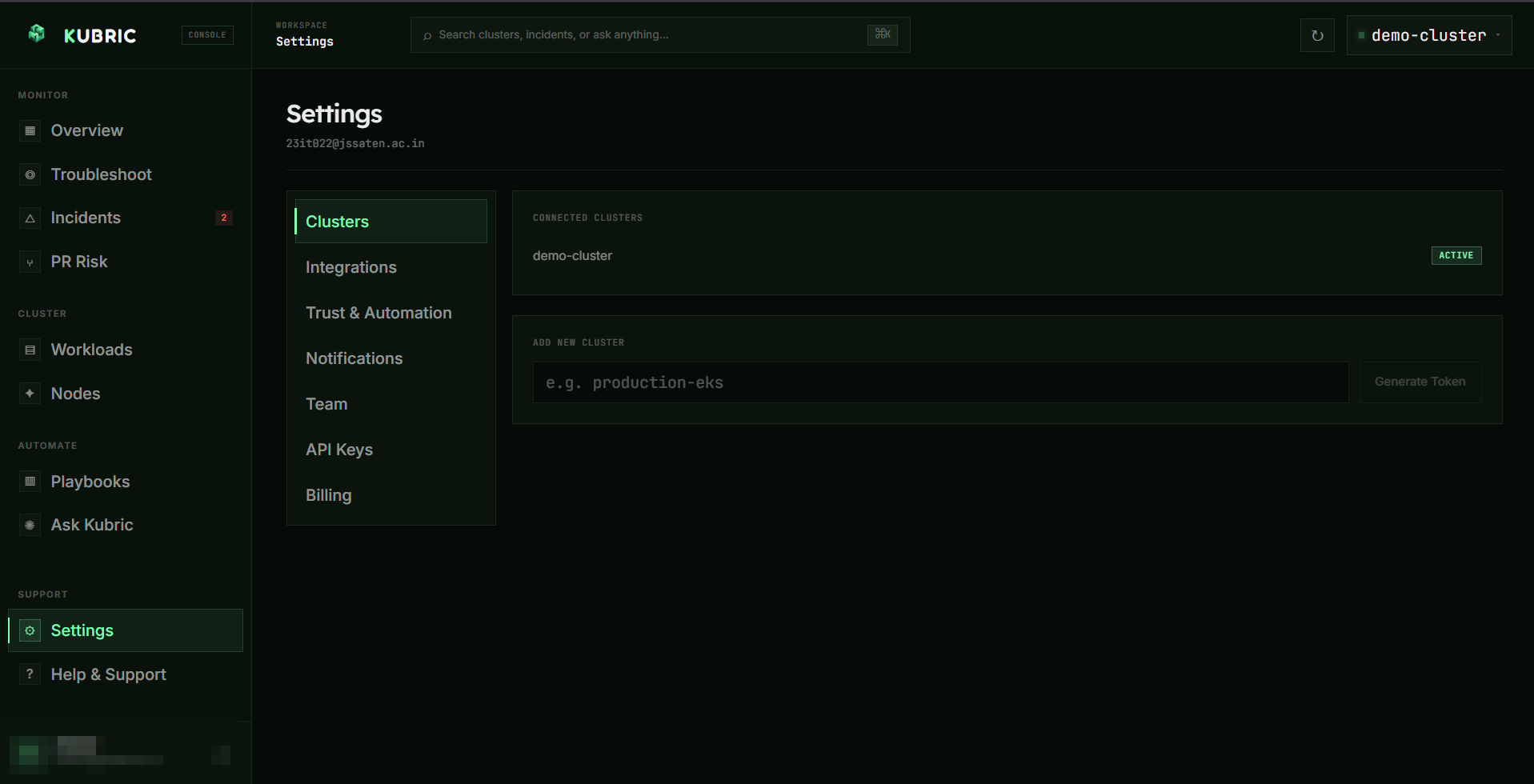Open the Playbooks page label

click(x=90, y=482)
